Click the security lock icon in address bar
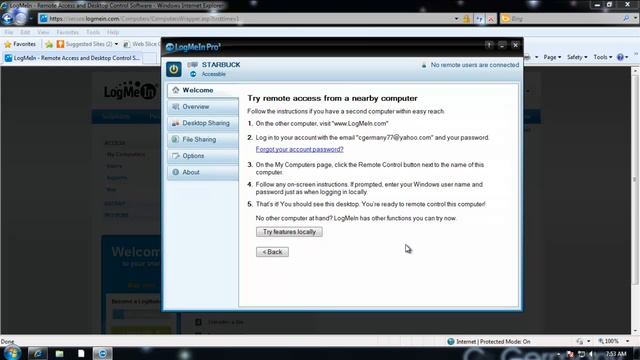 coord(467,19)
